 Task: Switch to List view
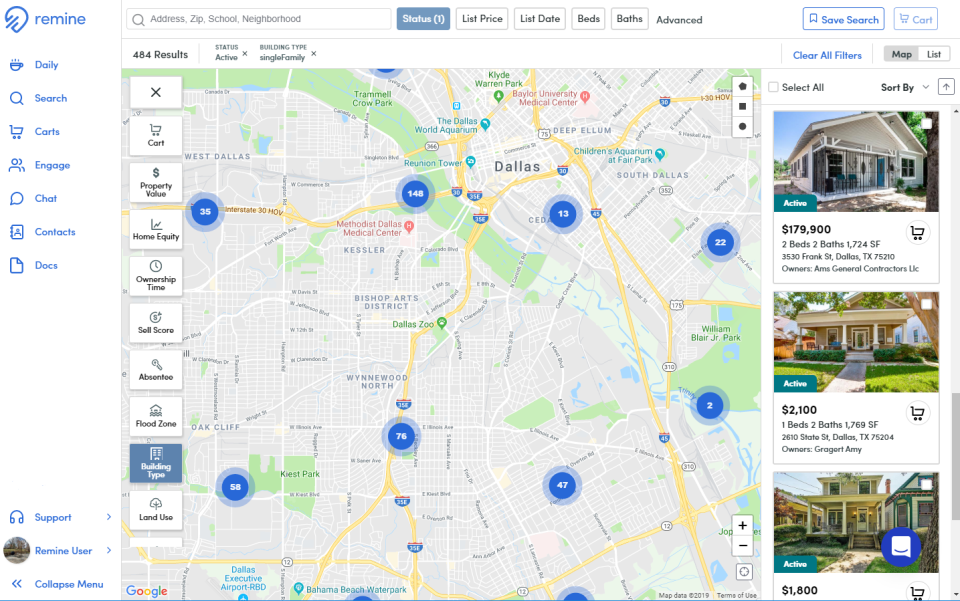coord(934,54)
